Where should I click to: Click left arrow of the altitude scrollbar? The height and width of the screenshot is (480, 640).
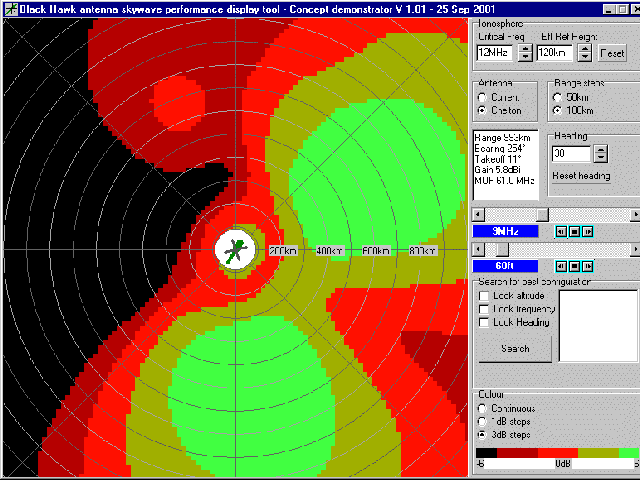(x=478, y=249)
